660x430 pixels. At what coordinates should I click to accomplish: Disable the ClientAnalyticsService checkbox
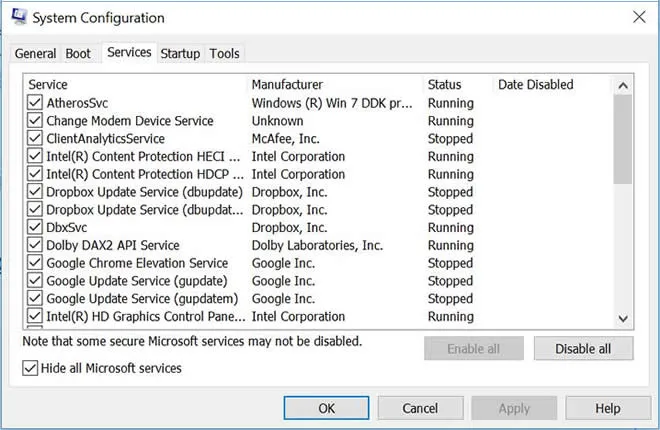click(x=35, y=139)
